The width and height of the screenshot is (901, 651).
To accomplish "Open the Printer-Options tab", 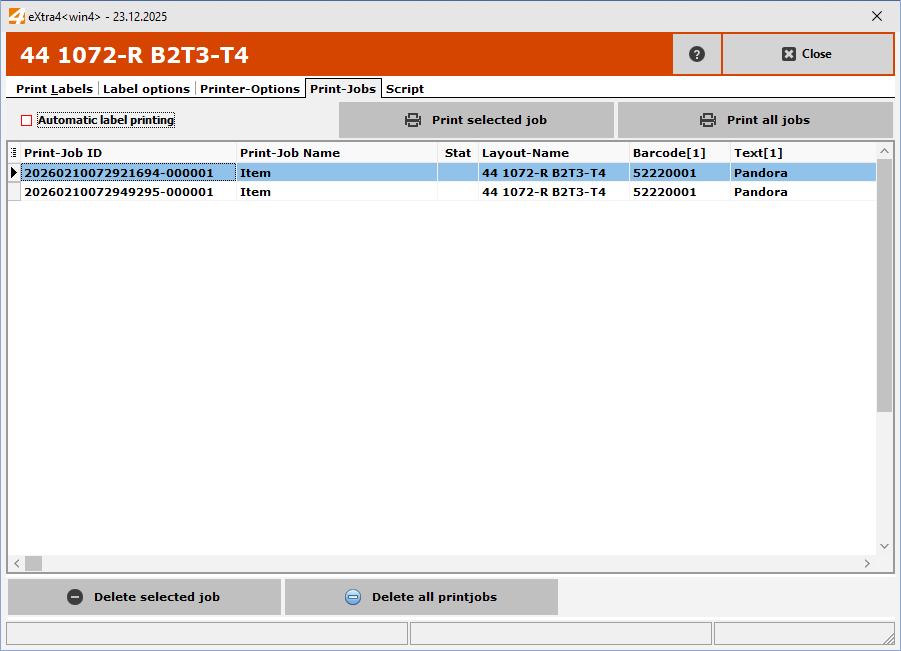I will pyautogui.click(x=250, y=89).
